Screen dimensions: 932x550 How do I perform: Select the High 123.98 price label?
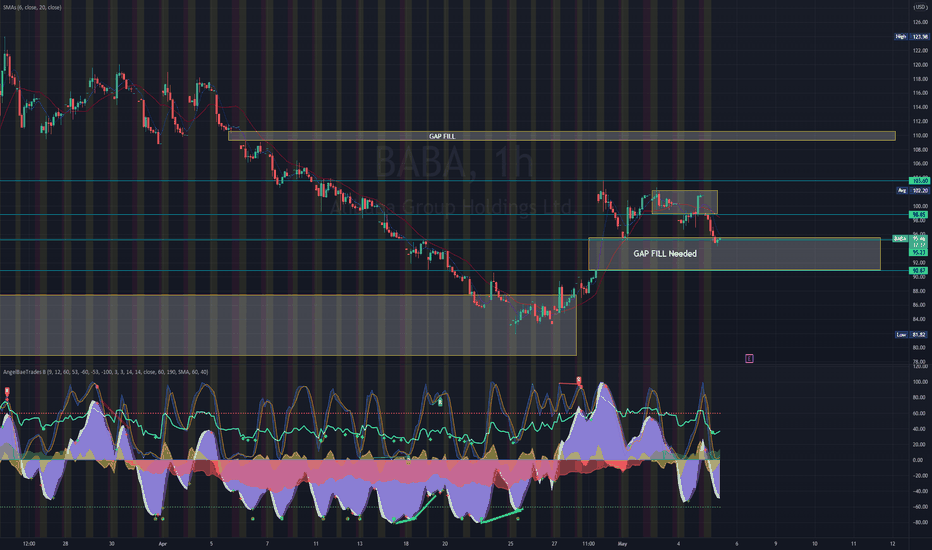912,37
